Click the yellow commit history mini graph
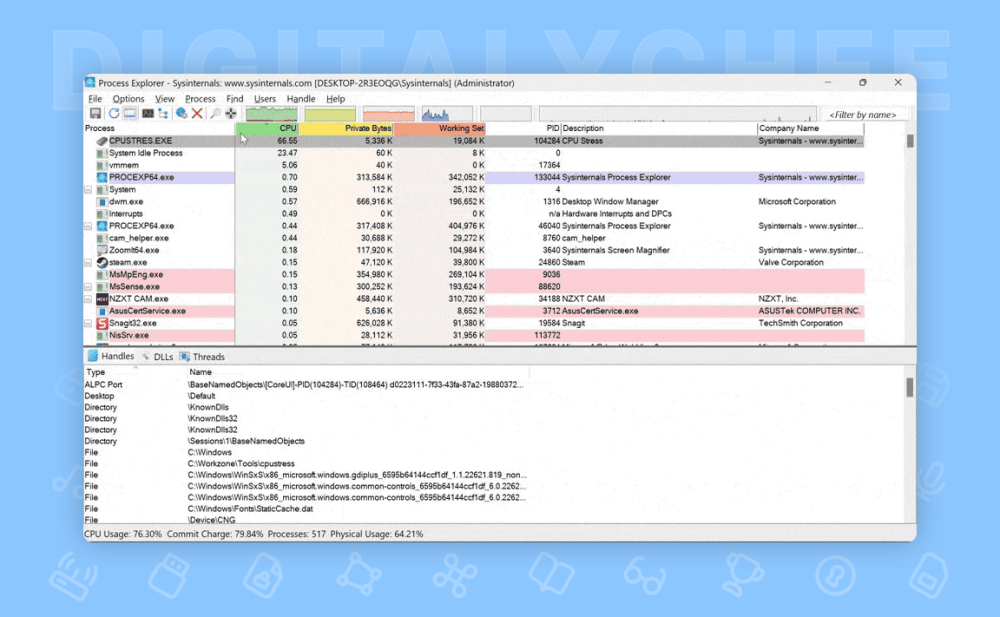 pyautogui.click(x=330, y=114)
